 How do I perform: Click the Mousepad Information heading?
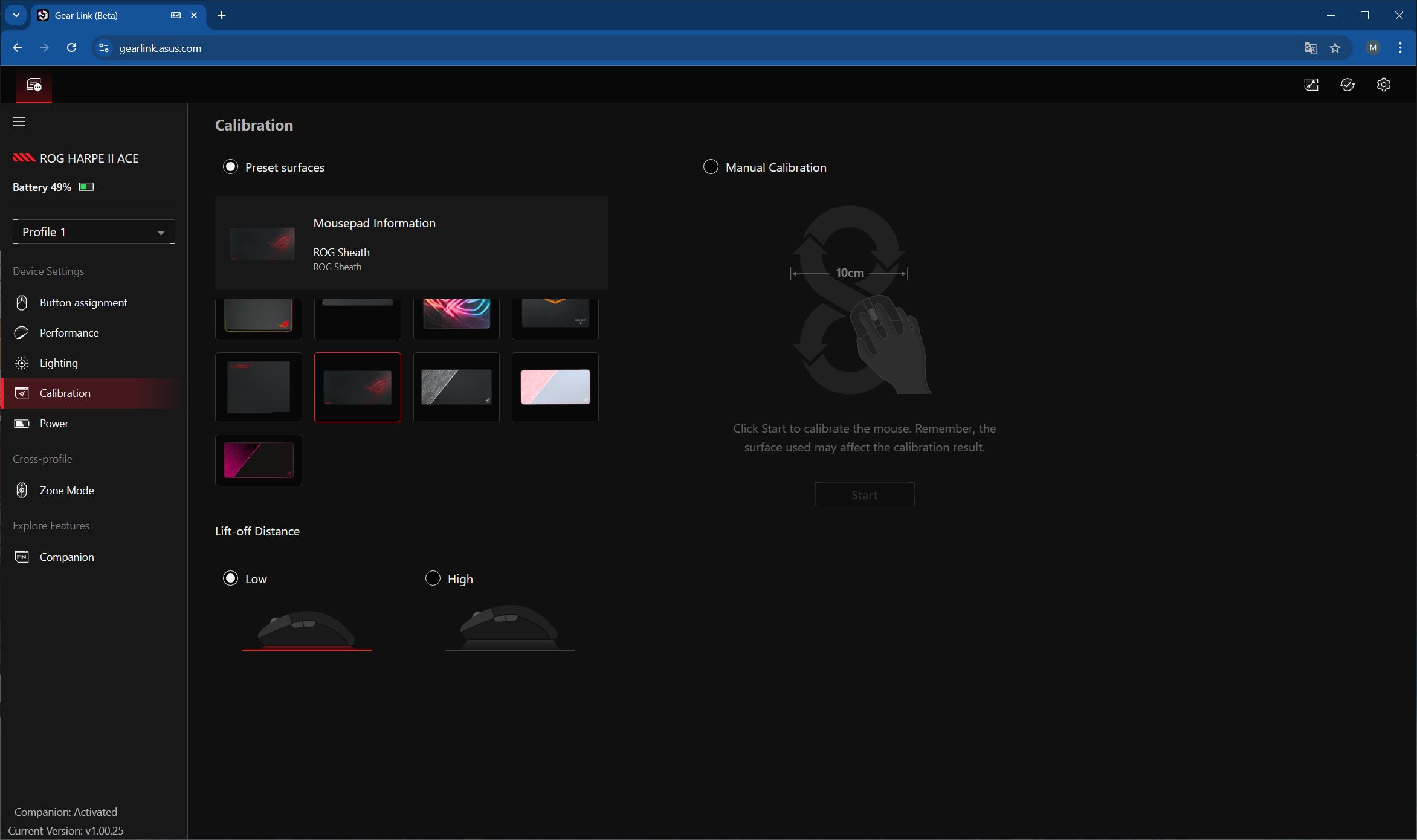click(x=374, y=223)
